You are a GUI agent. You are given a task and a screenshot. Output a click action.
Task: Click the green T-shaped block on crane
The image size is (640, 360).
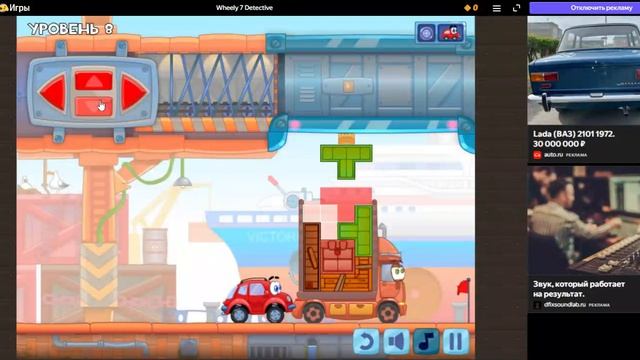click(346, 161)
